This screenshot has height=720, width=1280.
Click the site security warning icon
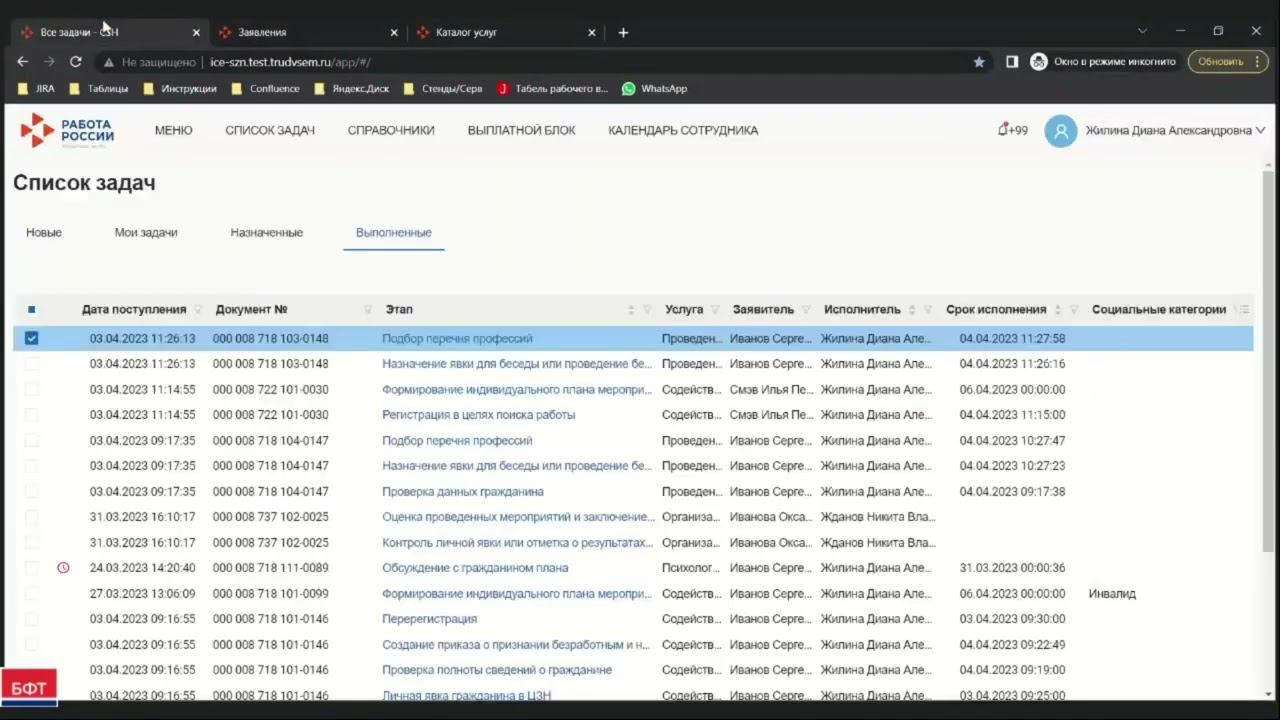[109, 62]
